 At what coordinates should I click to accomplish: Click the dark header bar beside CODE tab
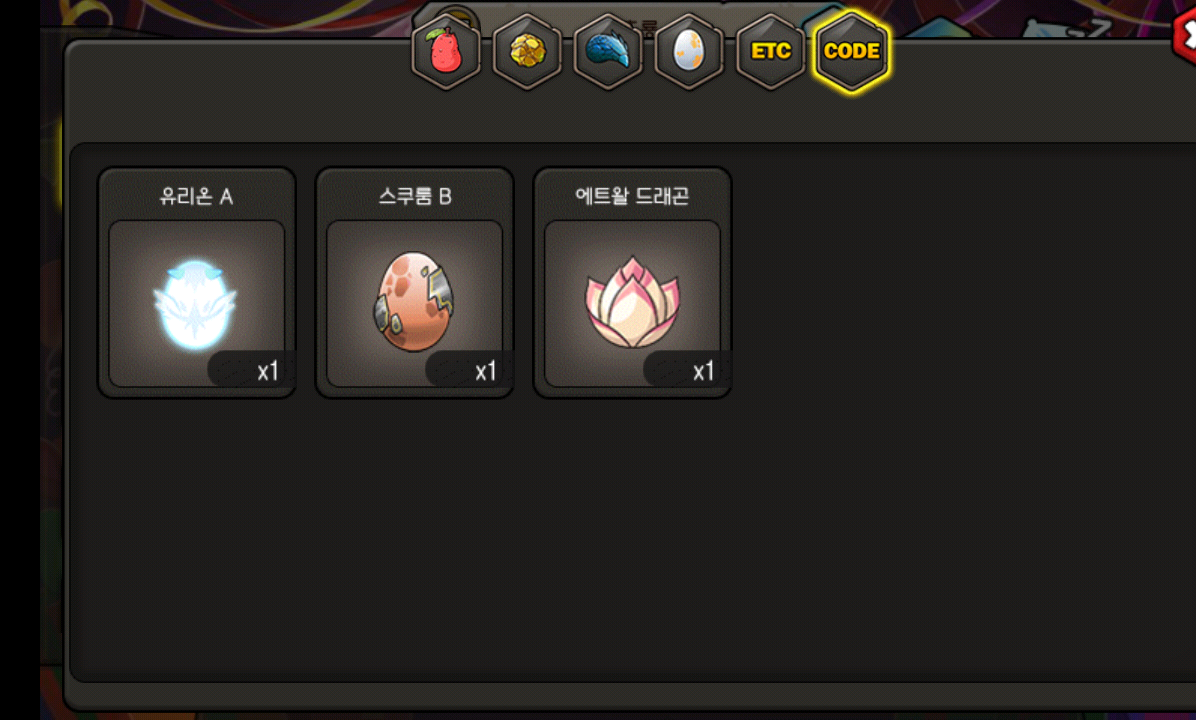tap(1037, 92)
